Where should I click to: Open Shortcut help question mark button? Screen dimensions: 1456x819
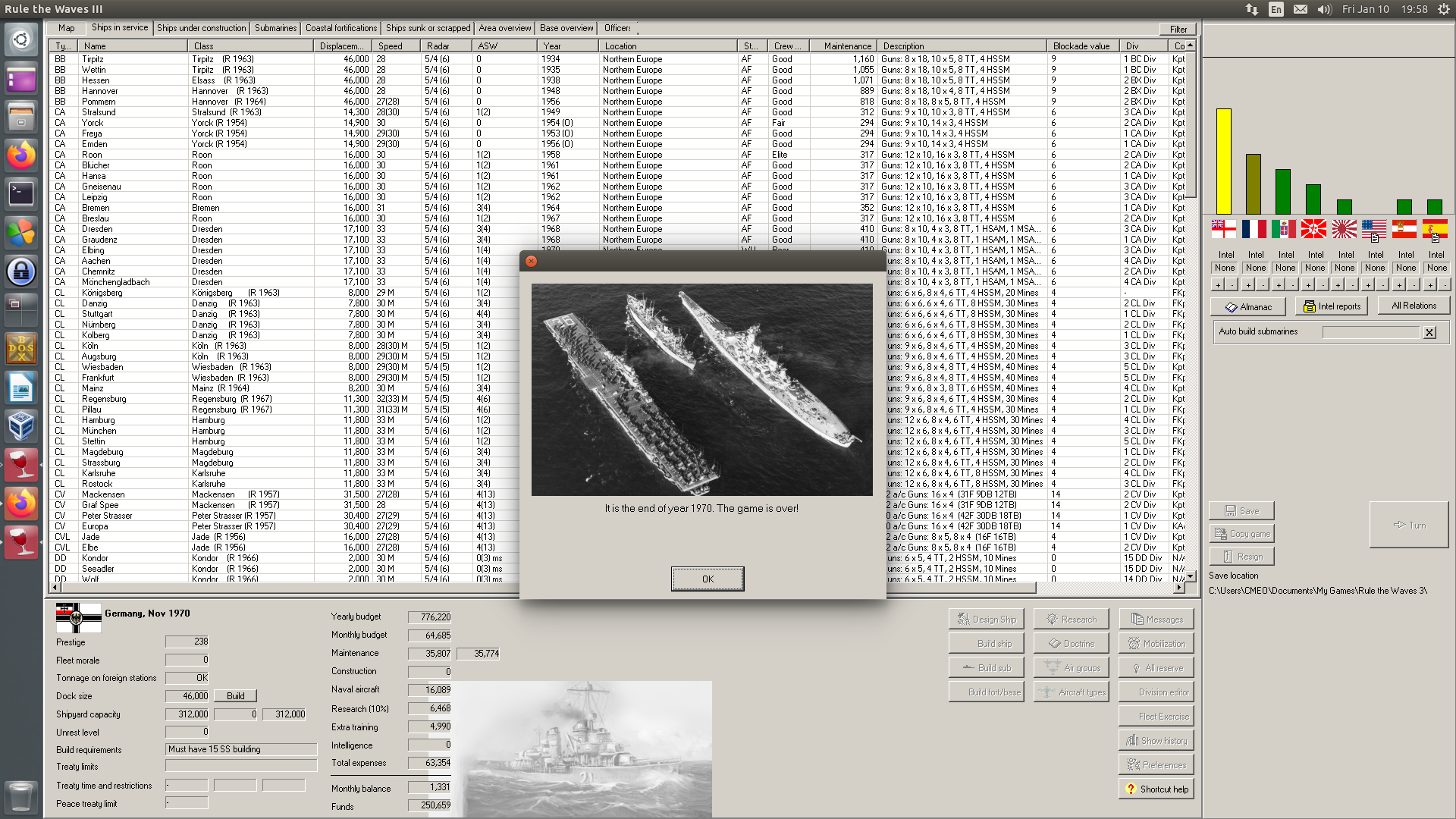(x=1156, y=789)
